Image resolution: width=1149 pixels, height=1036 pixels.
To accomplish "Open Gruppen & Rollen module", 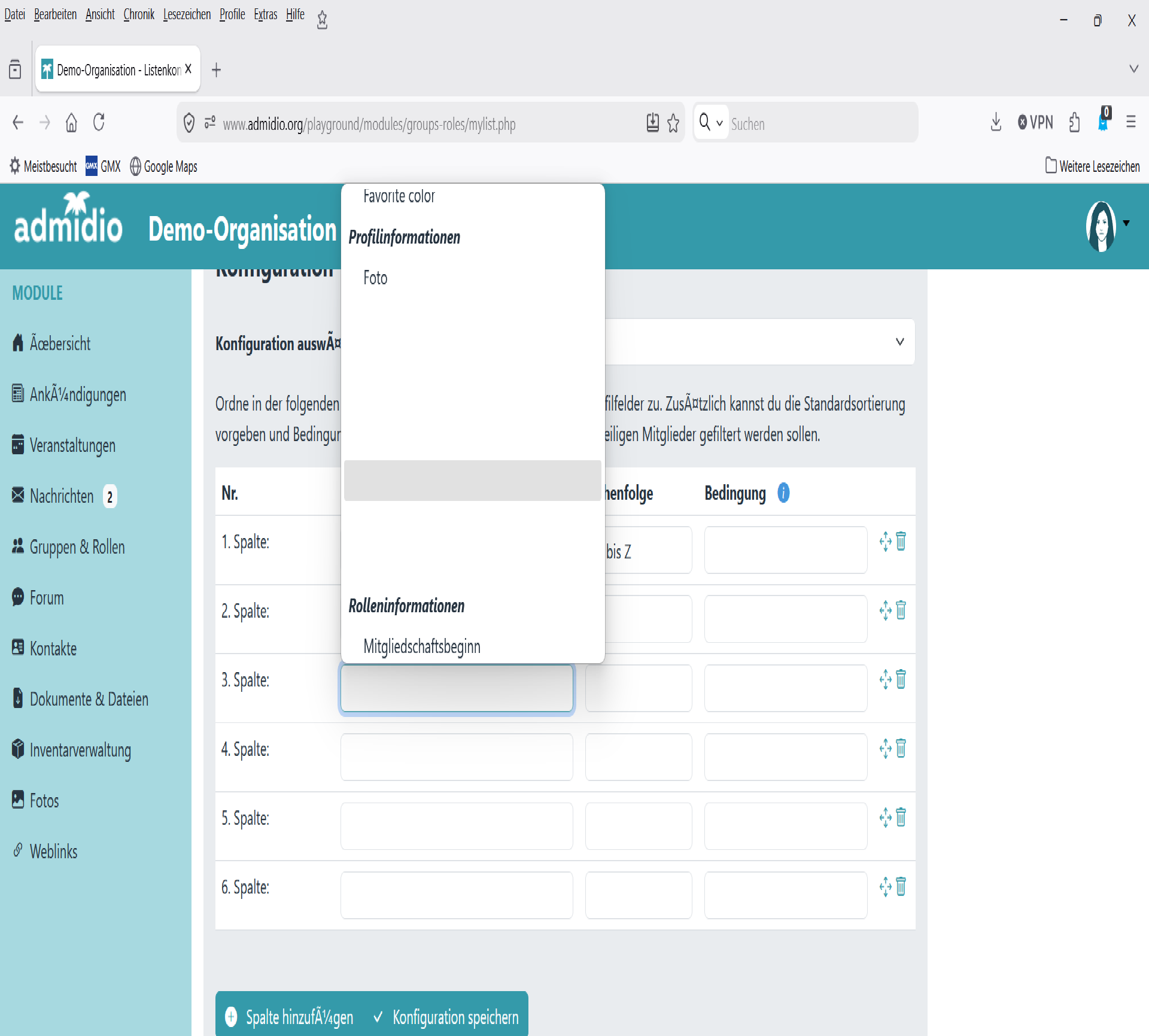I will click(x=77, y=547).
